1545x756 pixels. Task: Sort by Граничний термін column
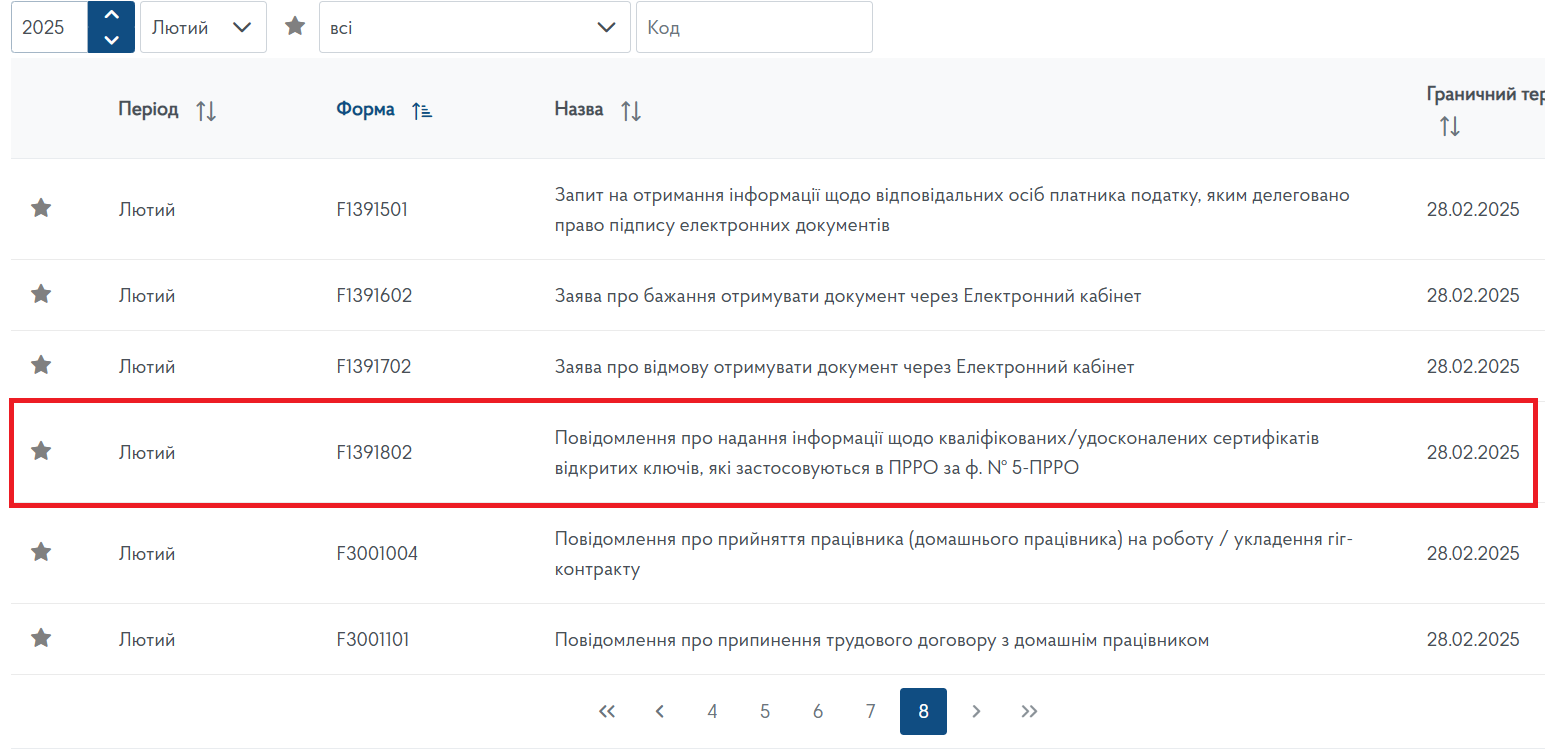tap(1449, 127)
